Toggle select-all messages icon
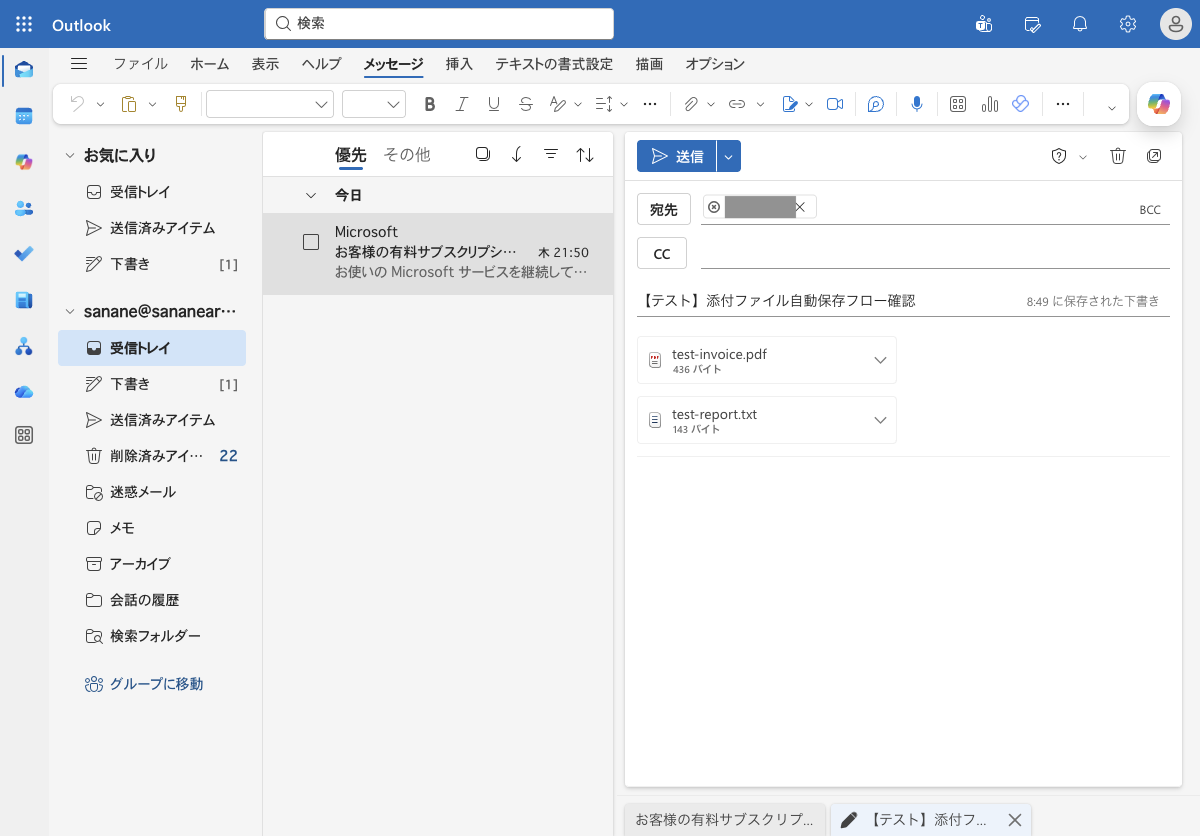The width and height of the screenshot is (1200, 836). tap(483, 154)
